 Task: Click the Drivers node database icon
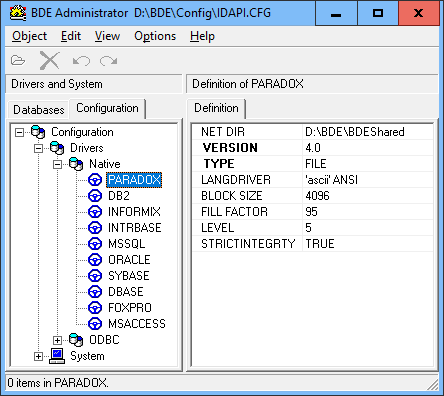tap(57, 148)
